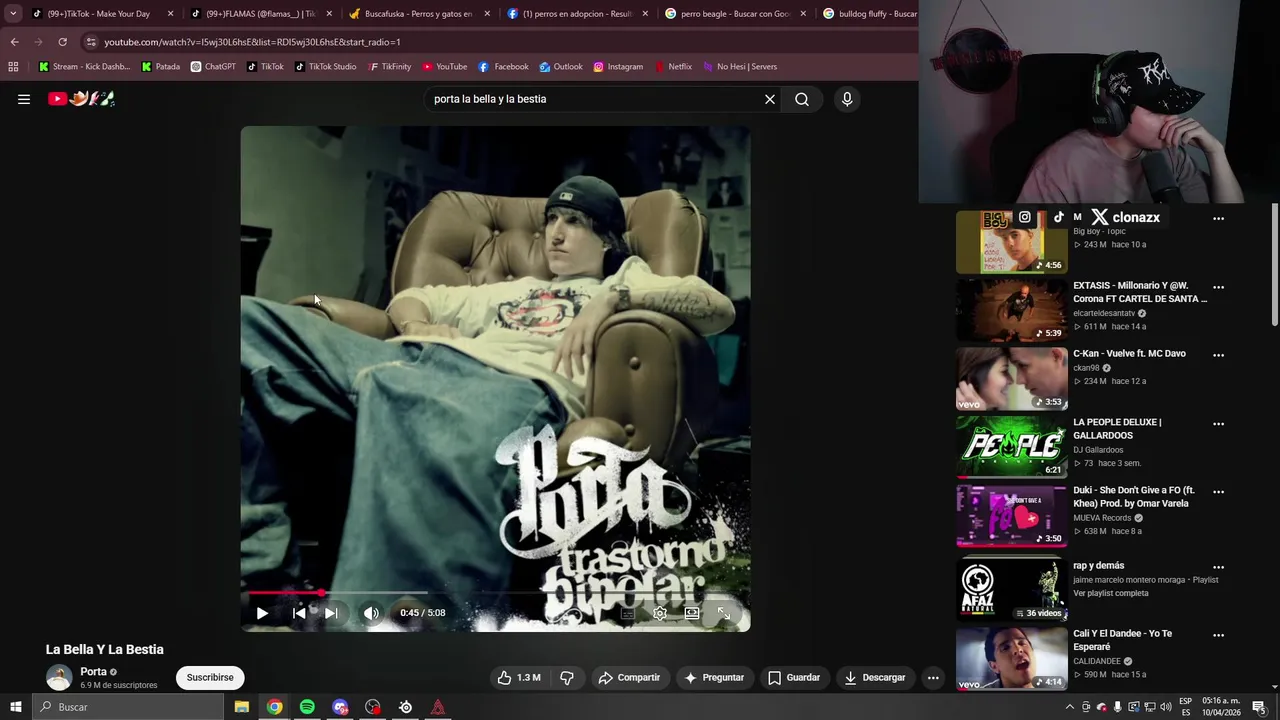Toggle subtitles in the video player
This screenshot has width=1280, height=720.
627,613
